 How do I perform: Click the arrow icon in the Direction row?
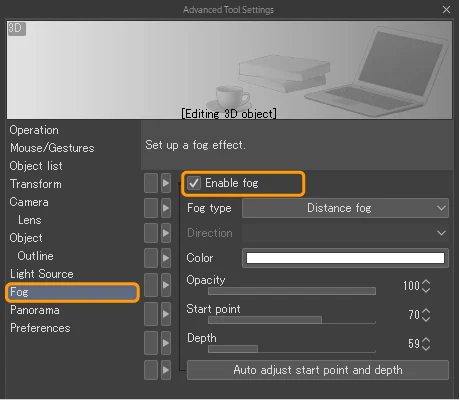(x=166, y=233)
